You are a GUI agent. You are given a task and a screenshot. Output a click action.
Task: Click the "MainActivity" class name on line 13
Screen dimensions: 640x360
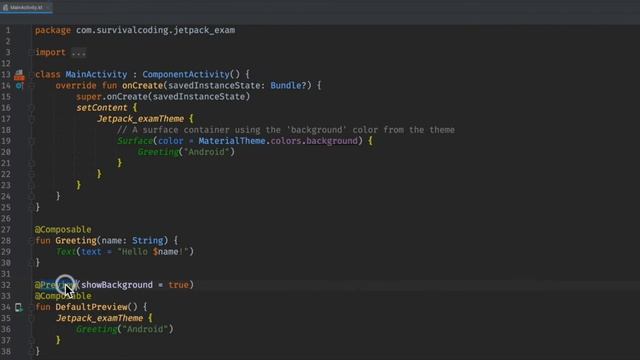coord(96,75)
